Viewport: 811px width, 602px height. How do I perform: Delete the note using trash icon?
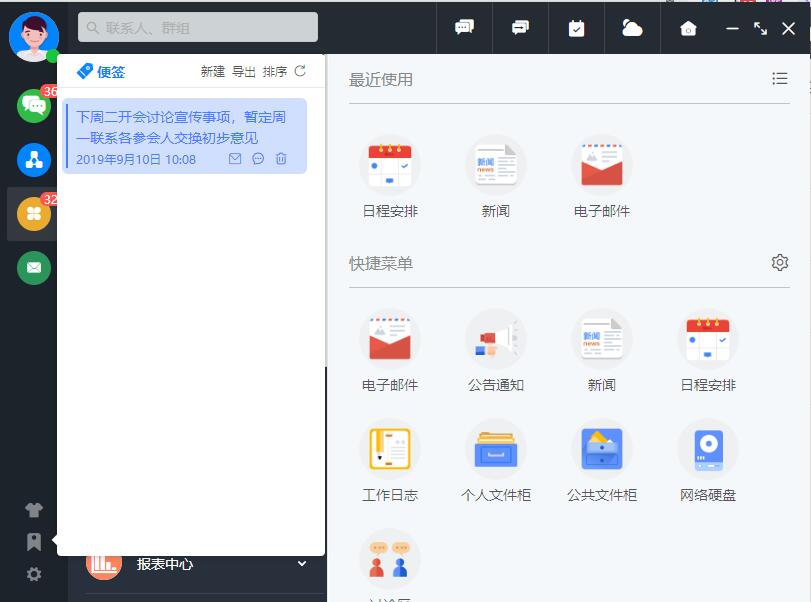tap(281, 159)
